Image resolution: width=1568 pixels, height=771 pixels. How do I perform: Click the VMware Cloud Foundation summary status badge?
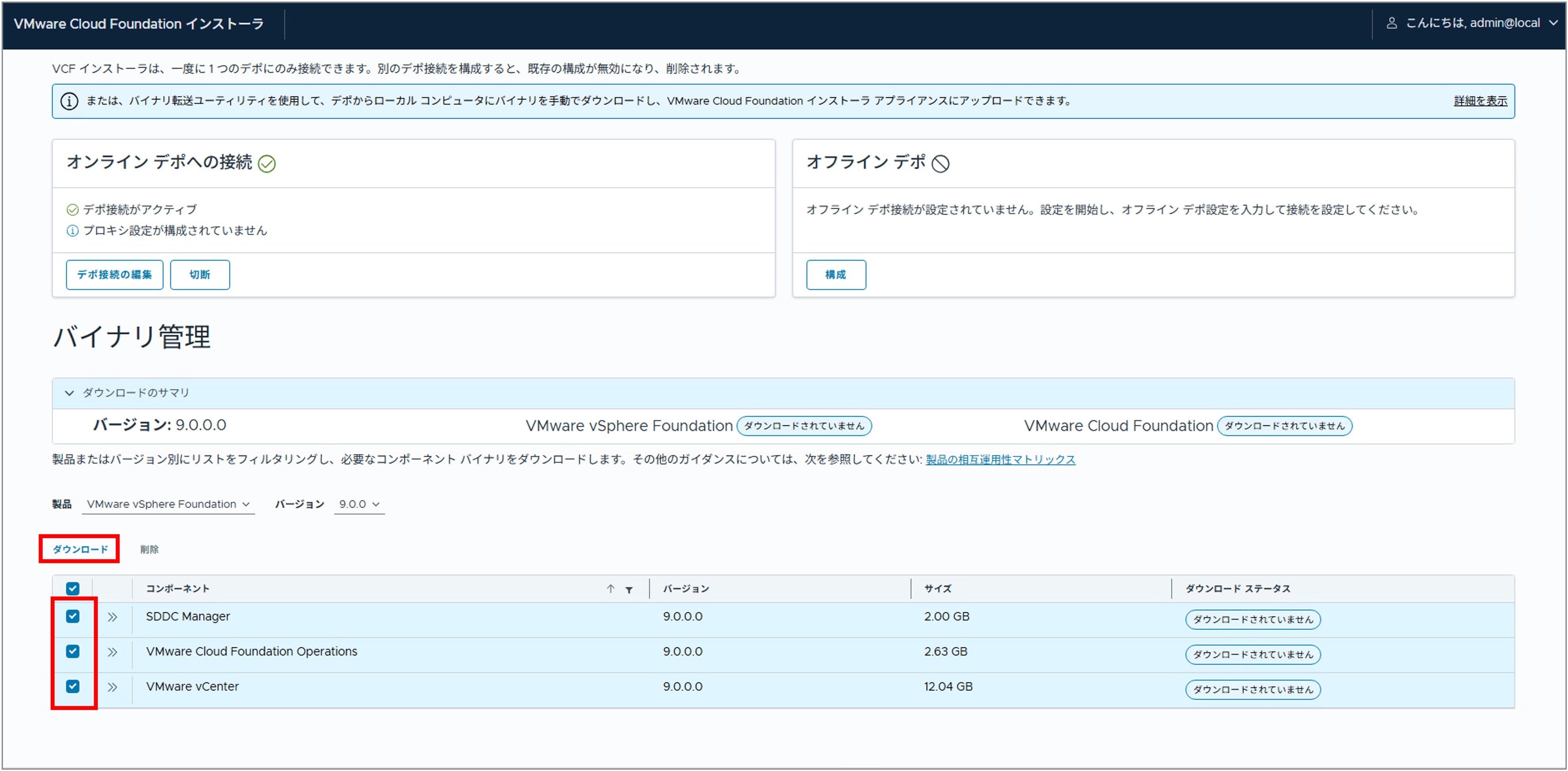pyautogui.click(x=1284, y=426)
